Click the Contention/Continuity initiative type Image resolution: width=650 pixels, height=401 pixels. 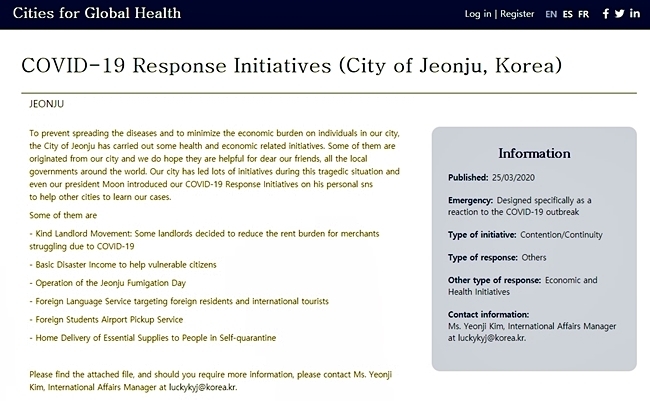pyautogui.click(x=561, y=235)
